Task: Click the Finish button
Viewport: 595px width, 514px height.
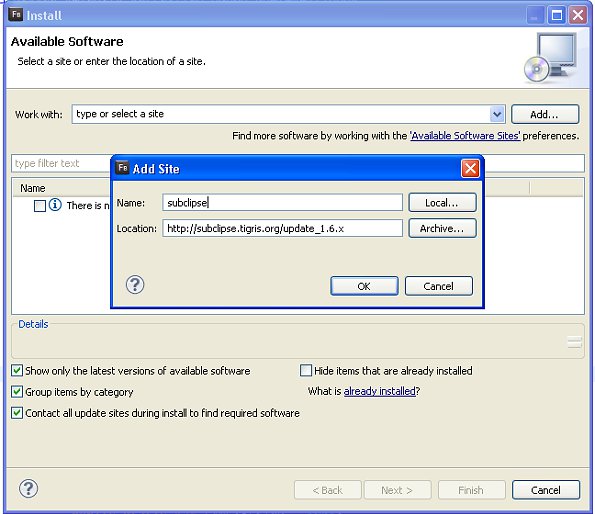Action: [x=471, y=490]
